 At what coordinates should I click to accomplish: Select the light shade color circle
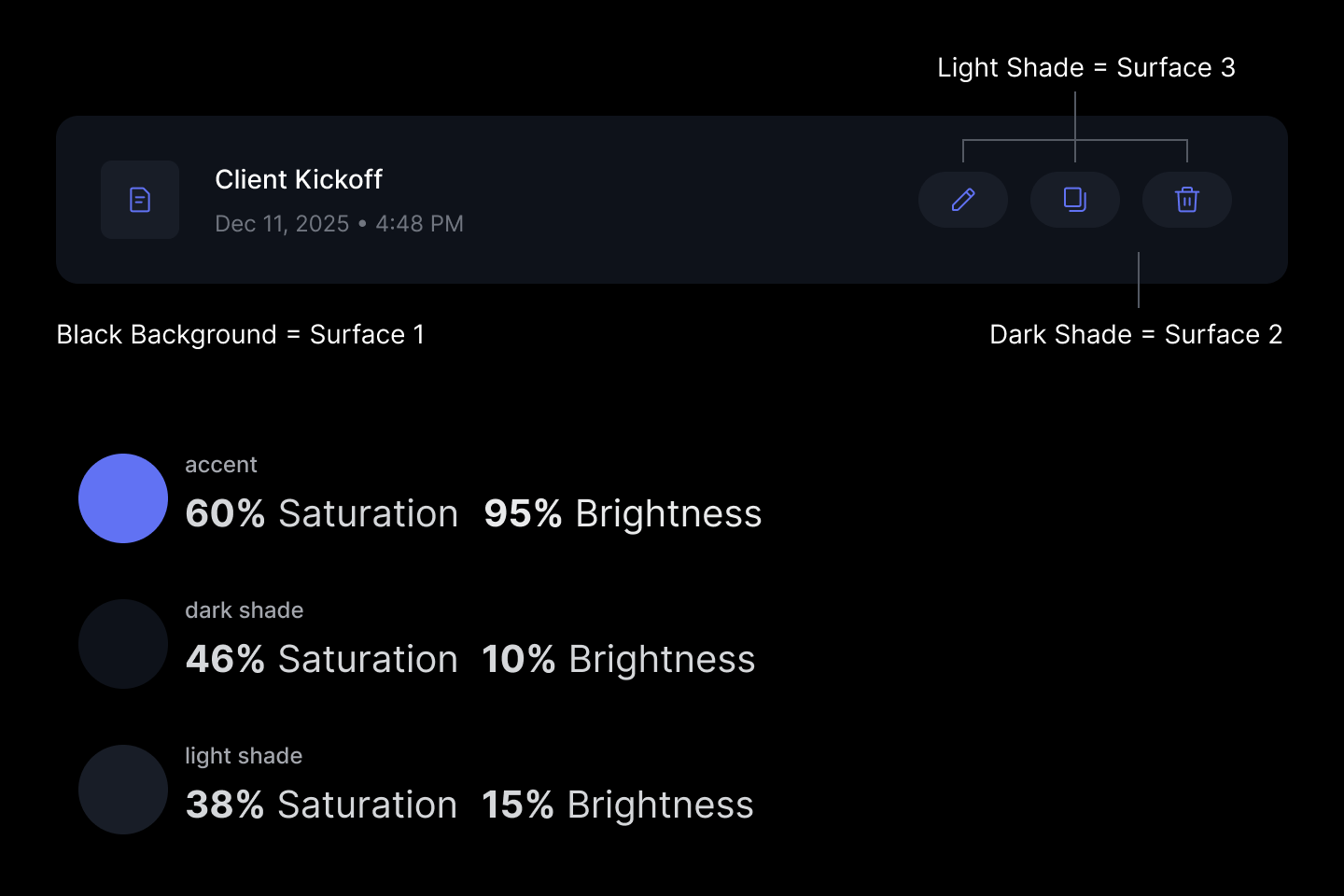click(123, 790)
